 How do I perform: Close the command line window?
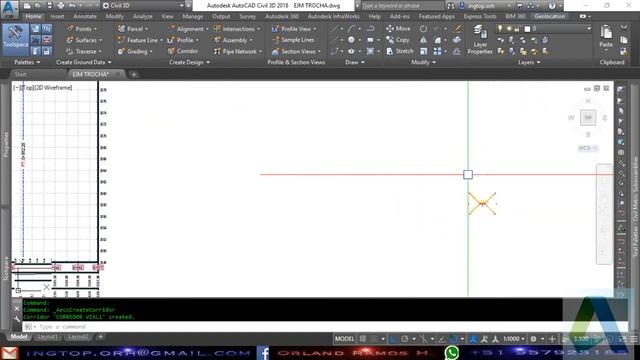pyautogui.click(x=17, y=309)
